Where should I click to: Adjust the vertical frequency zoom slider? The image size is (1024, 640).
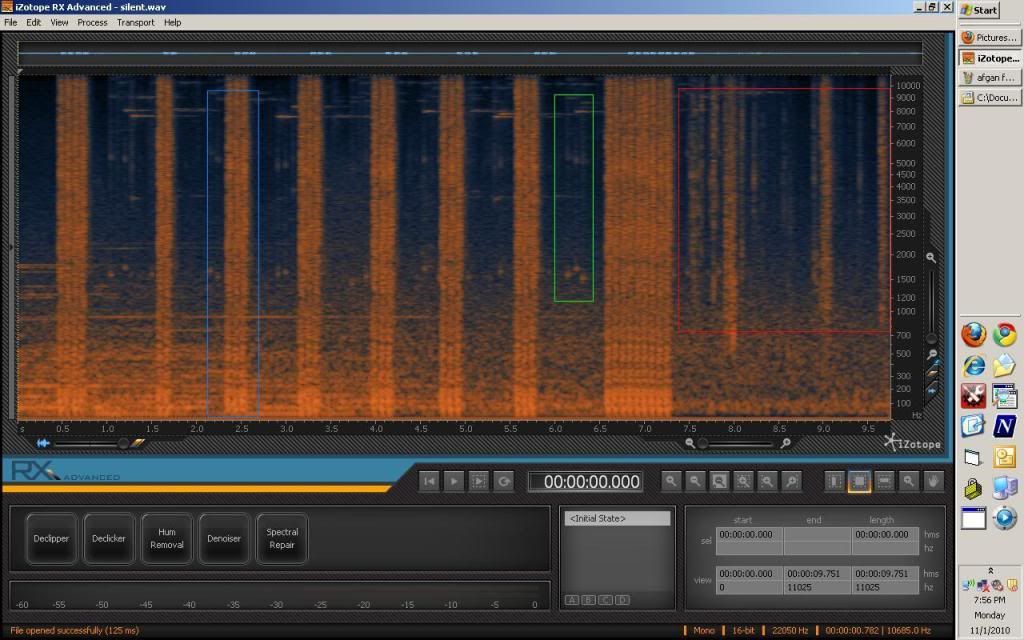[x=932, y=306]
